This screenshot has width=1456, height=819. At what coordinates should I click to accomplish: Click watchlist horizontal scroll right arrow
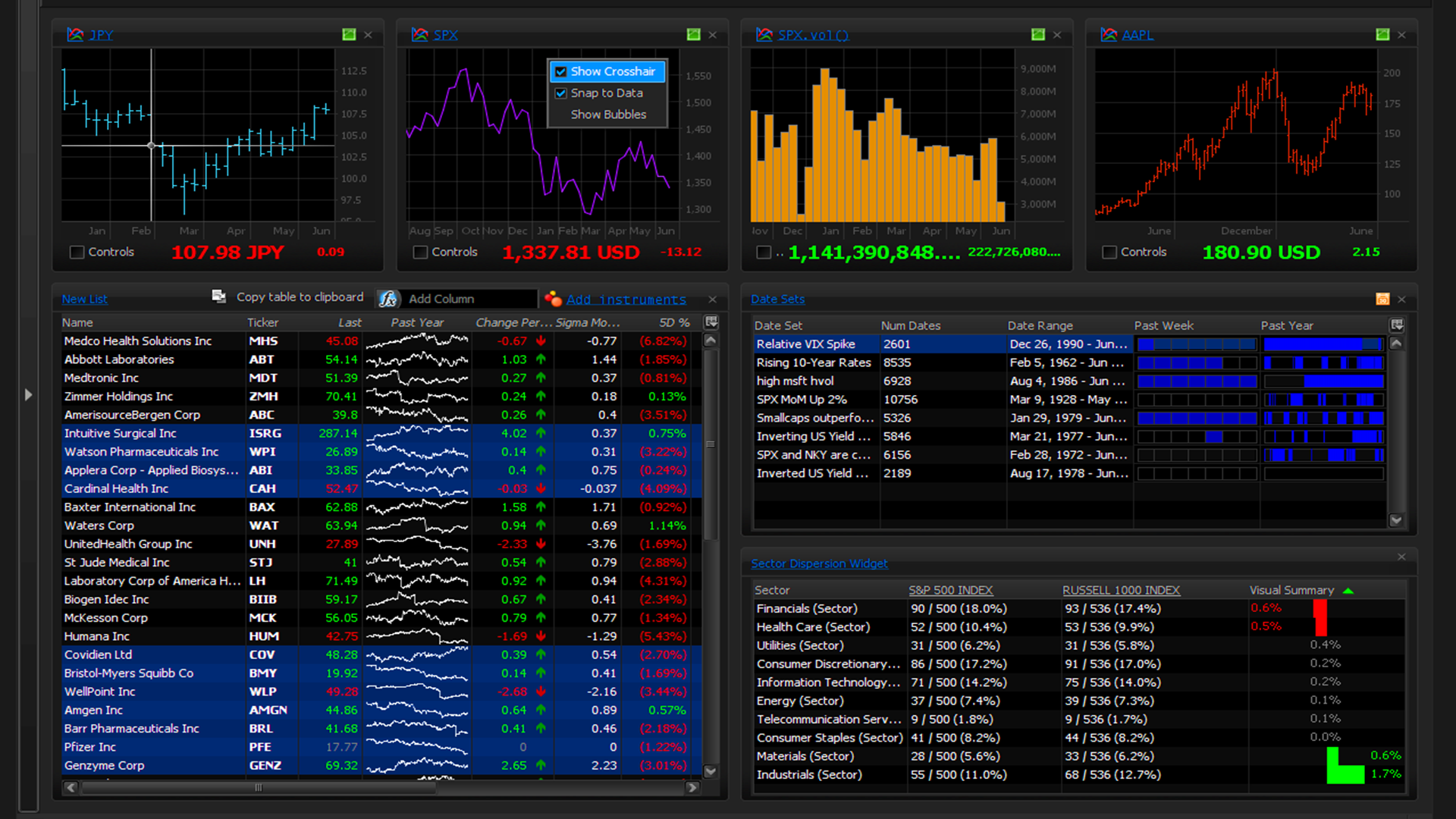pos(692,788)
